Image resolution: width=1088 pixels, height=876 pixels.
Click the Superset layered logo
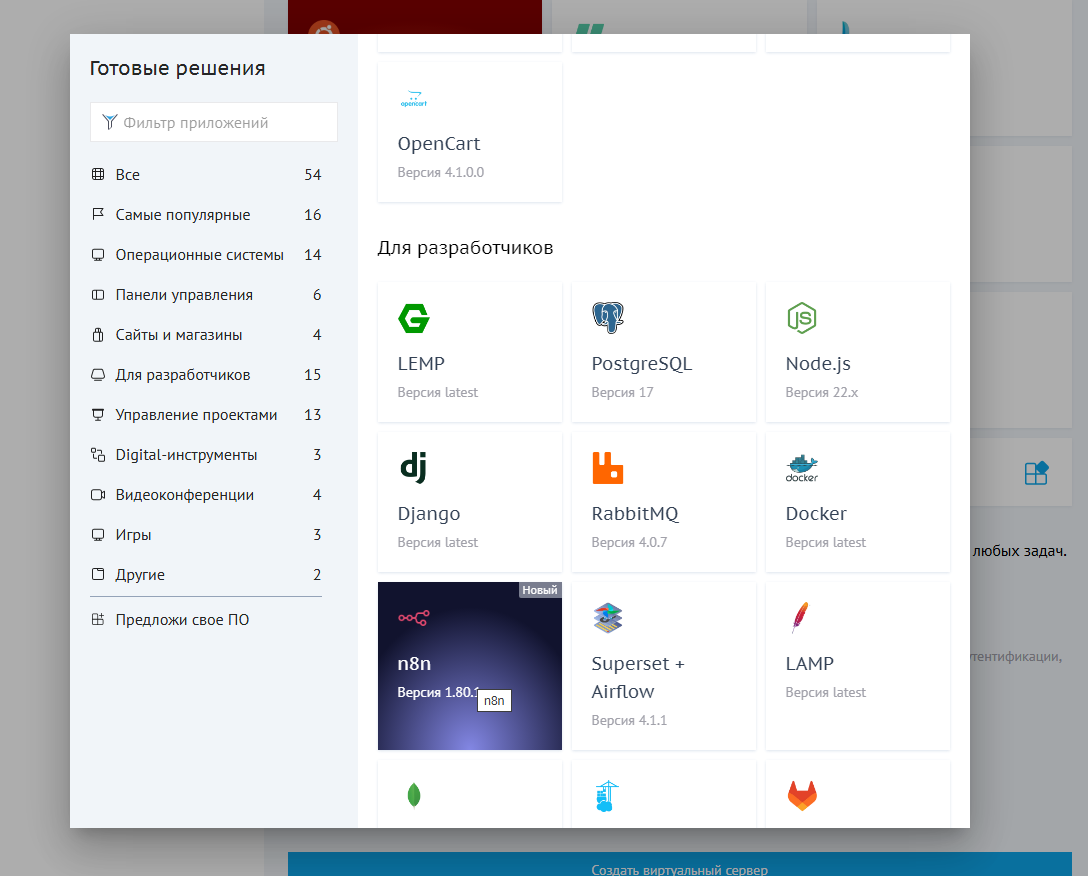coord(608,618)
